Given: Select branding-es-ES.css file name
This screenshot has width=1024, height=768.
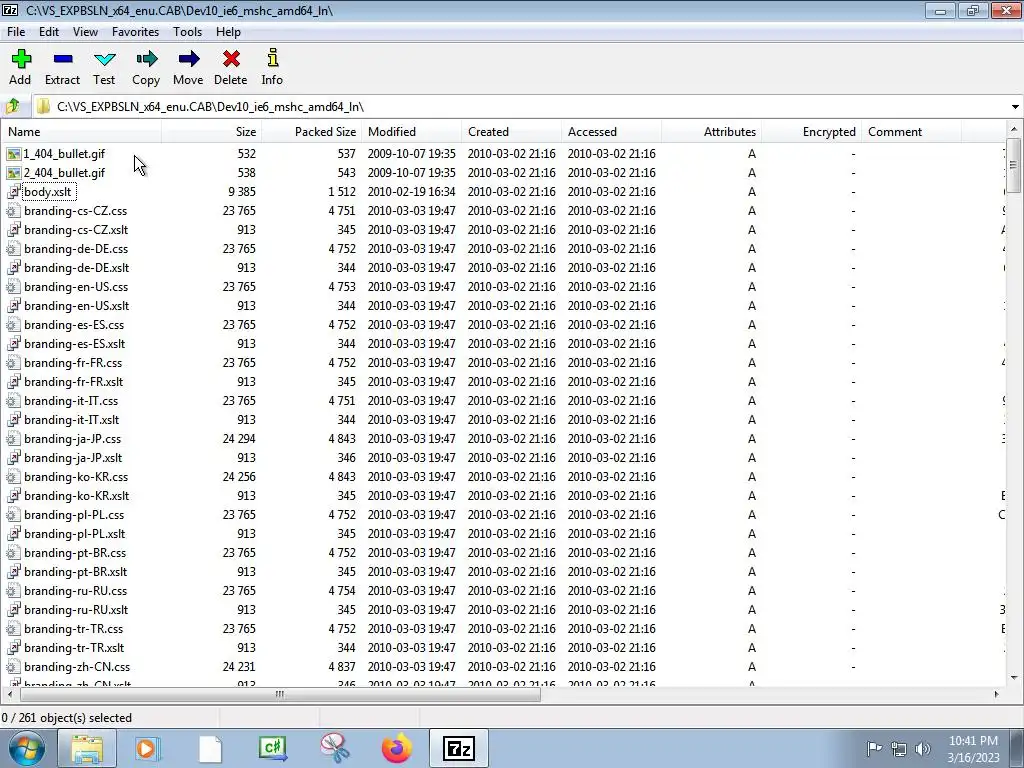Looking at the screenshot, I should (74, 325).
